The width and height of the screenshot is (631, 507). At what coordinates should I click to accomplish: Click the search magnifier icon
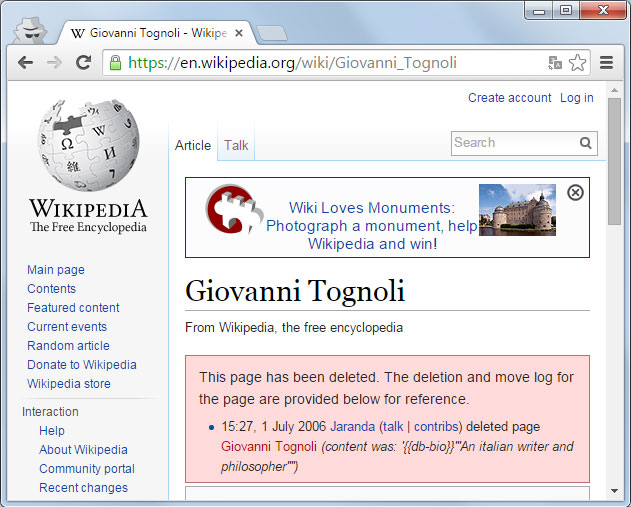click(x=586, y=143)
